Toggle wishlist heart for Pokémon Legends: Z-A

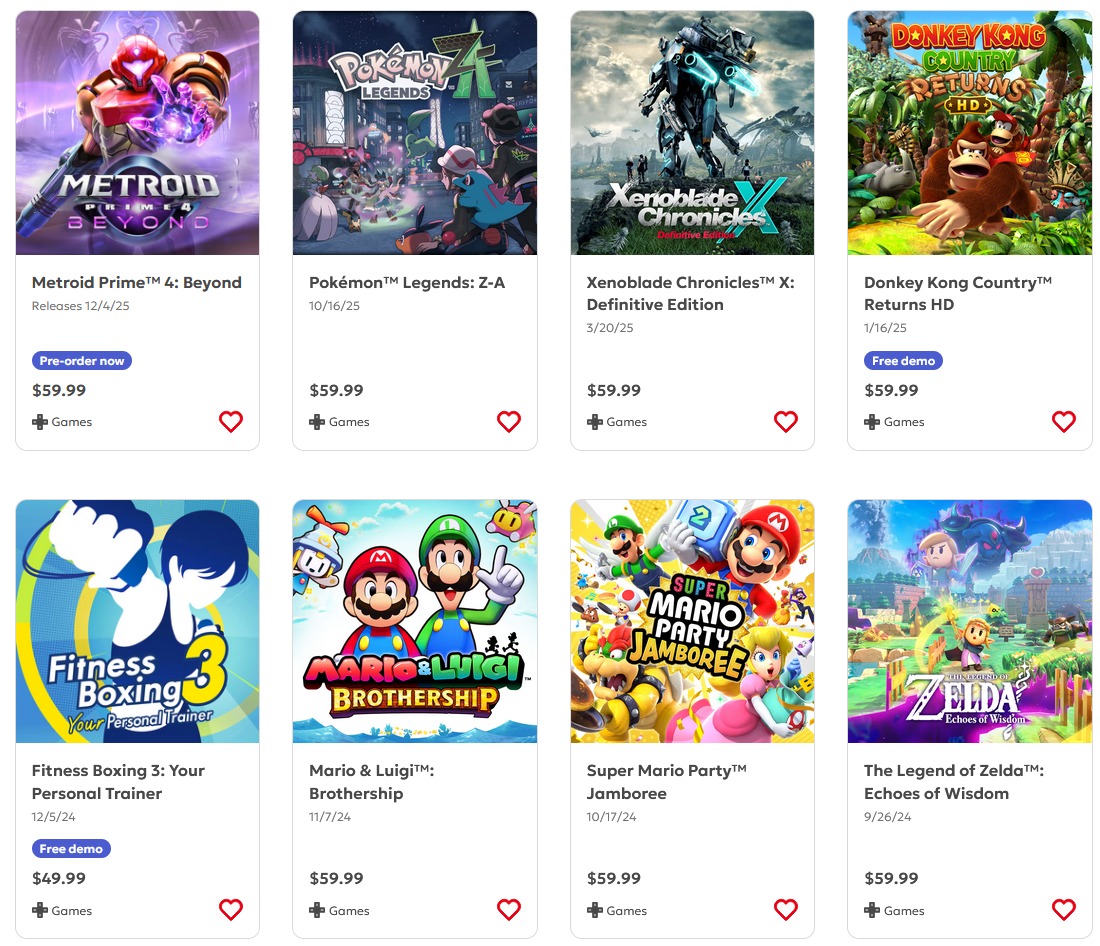[509, 422]
